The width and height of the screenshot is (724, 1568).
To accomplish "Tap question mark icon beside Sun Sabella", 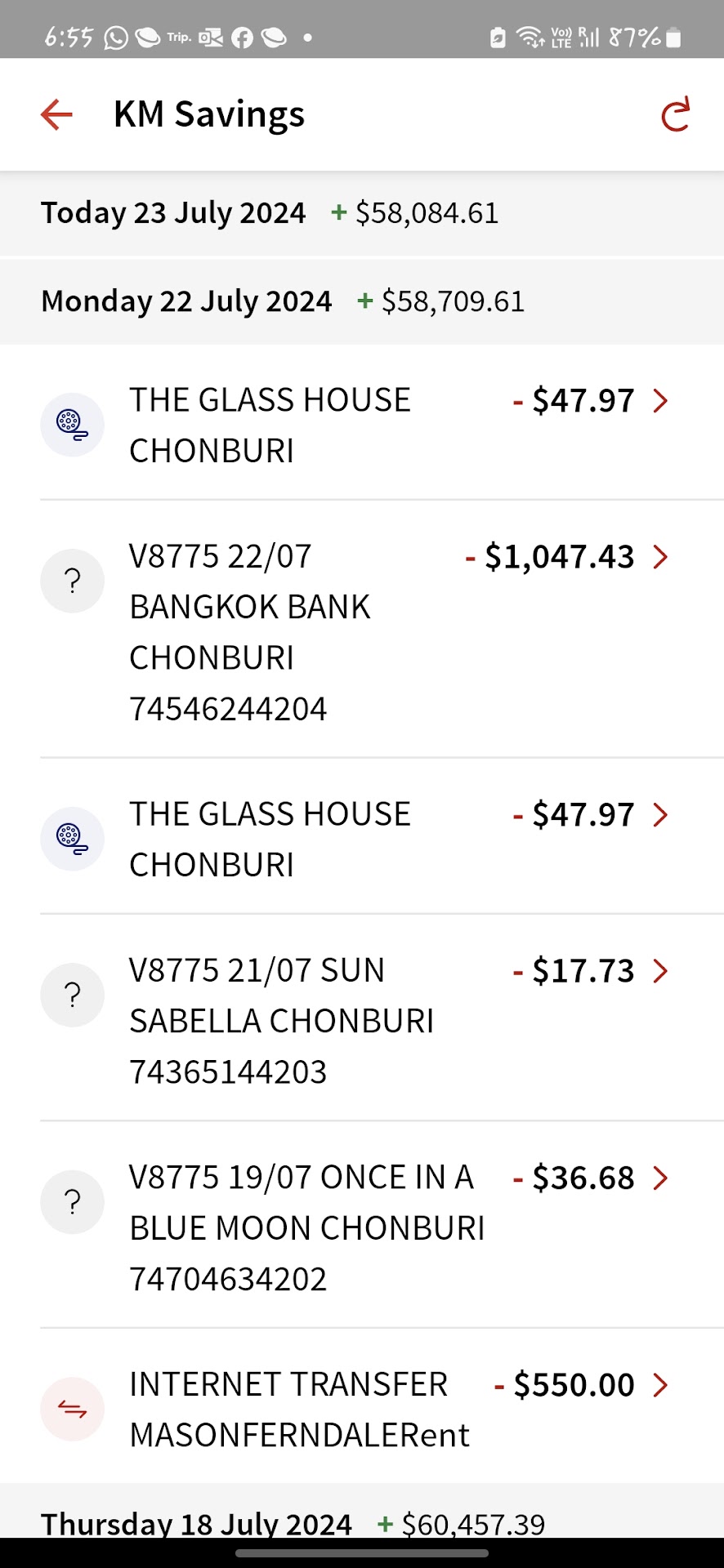I will click(x=72, y=995).
